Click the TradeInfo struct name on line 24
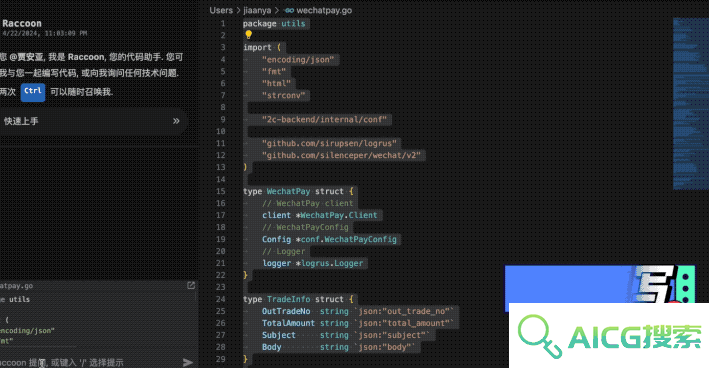Image resolution: width=709 pixels, height=368 pixels. [x=288, y=299]
